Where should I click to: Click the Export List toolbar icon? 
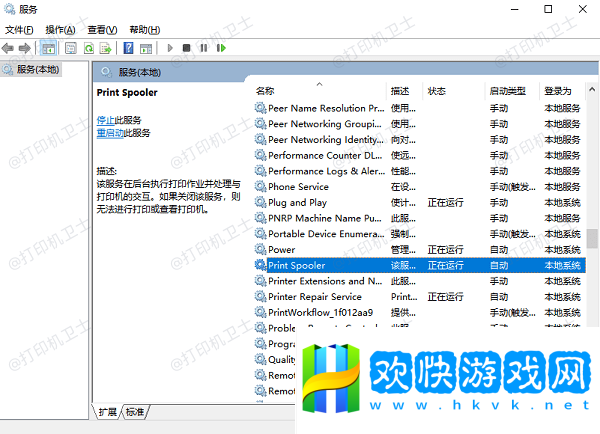(x=106, y=48)
